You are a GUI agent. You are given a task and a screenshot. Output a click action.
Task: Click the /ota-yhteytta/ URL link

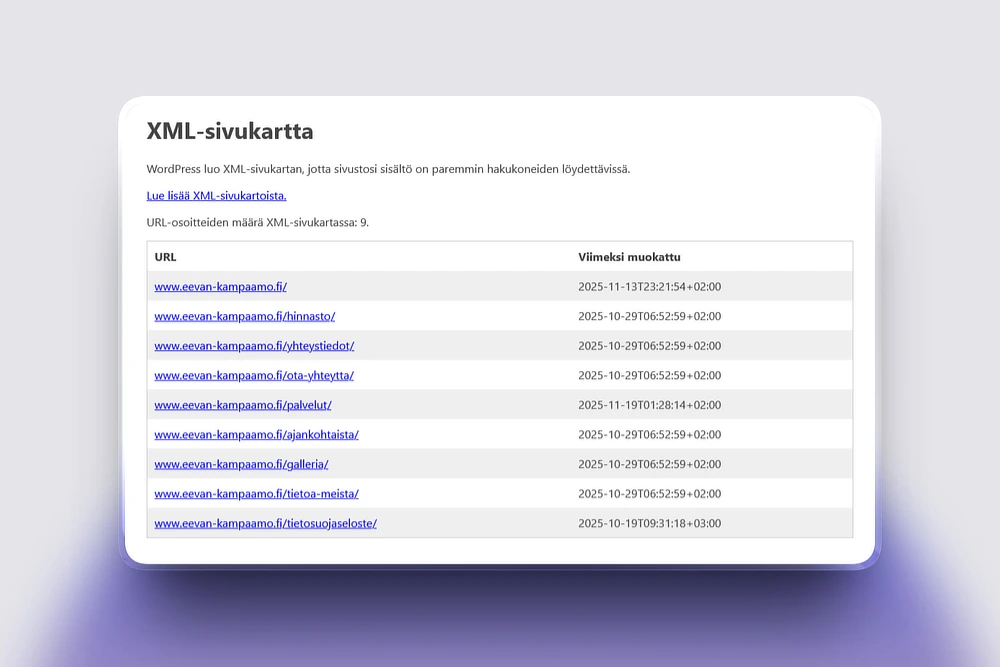click(x=254, y=376)
